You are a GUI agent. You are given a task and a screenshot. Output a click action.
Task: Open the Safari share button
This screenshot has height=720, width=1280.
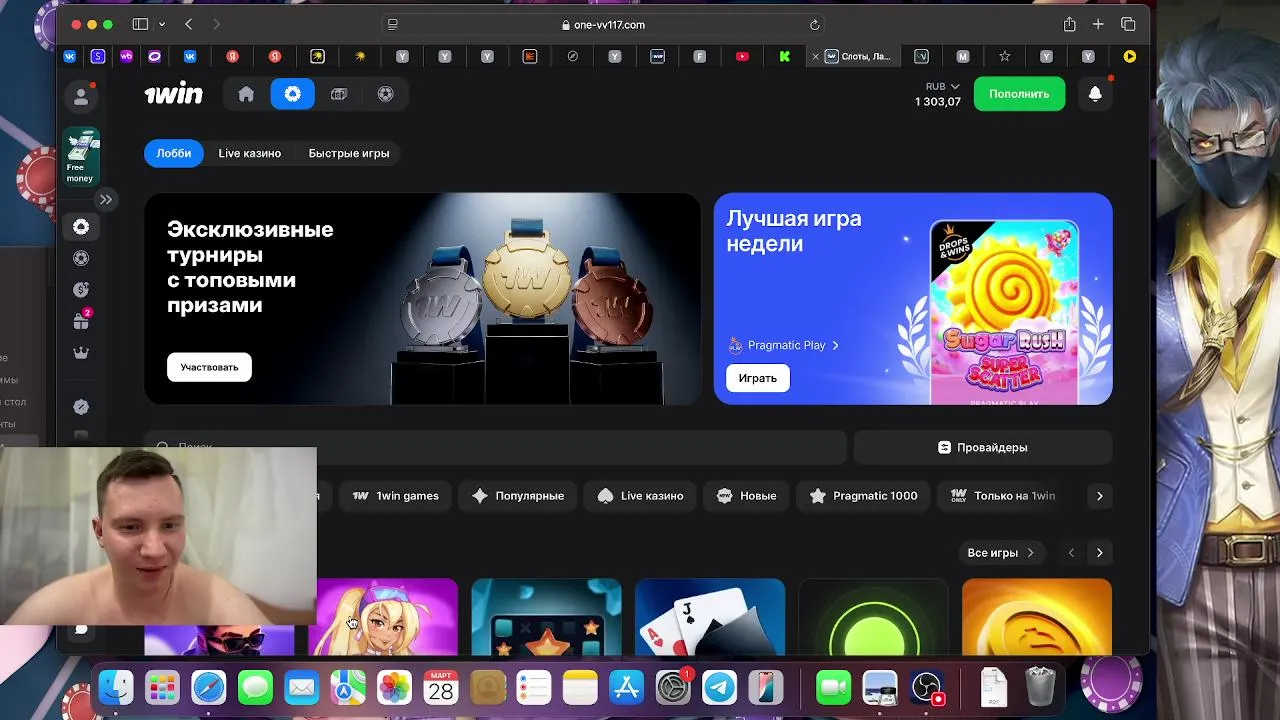(1069, 24)
